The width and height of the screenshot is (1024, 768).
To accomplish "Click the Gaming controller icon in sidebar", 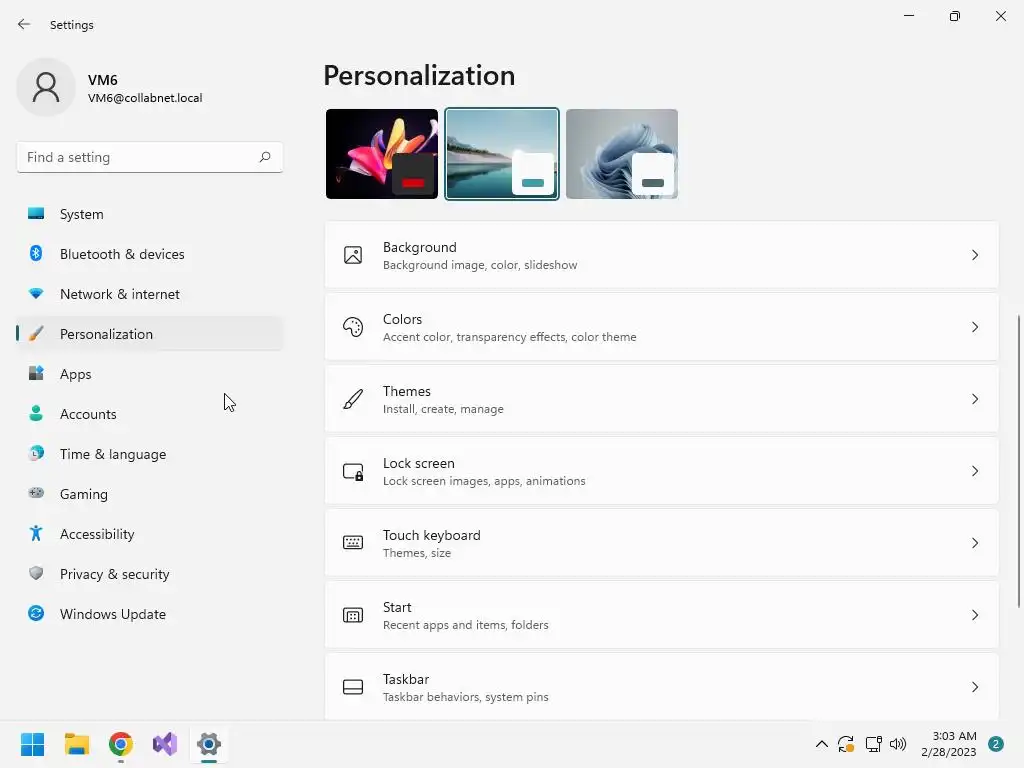I will [36, 493].
